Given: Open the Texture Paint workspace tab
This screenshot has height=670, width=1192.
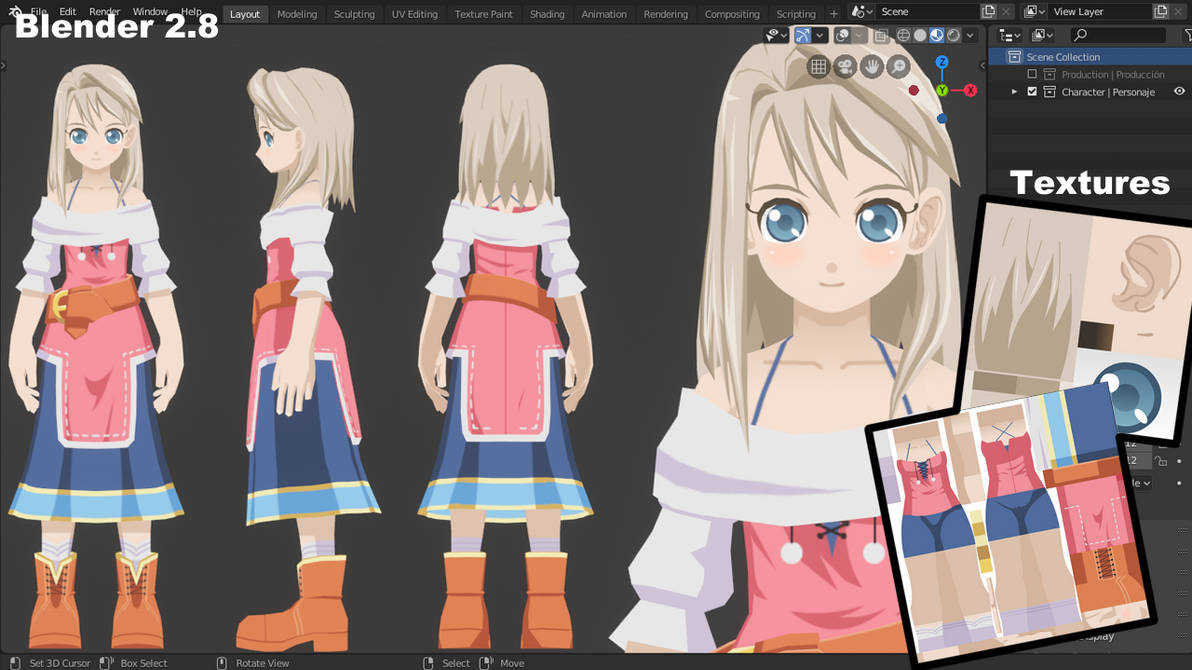Looking at the screenshot, I should pos(483,14).
